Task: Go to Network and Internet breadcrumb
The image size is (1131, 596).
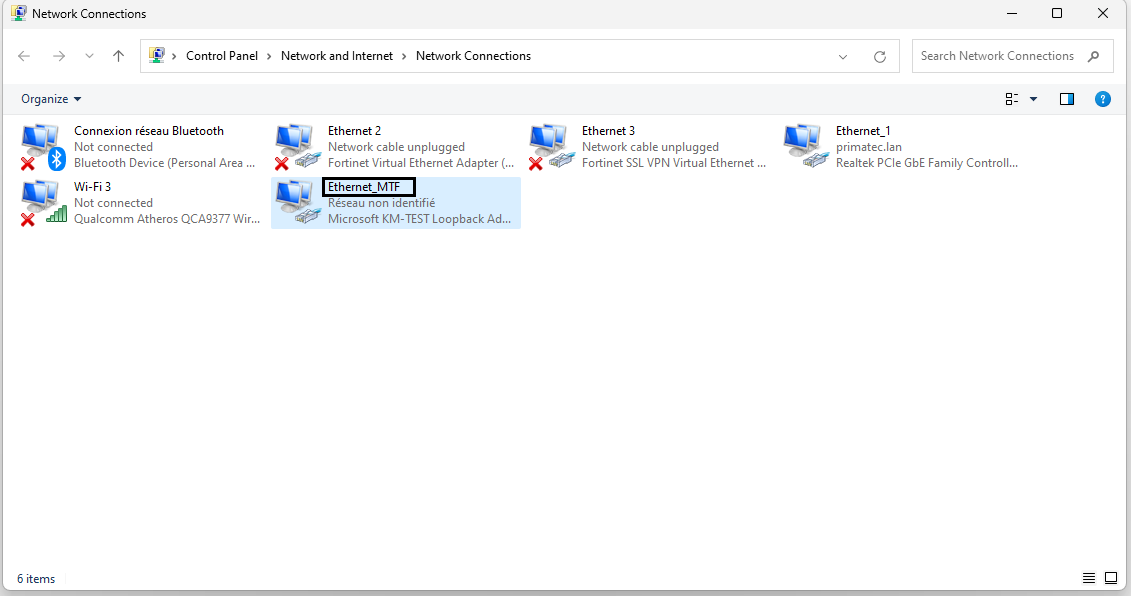Action: 337,56
